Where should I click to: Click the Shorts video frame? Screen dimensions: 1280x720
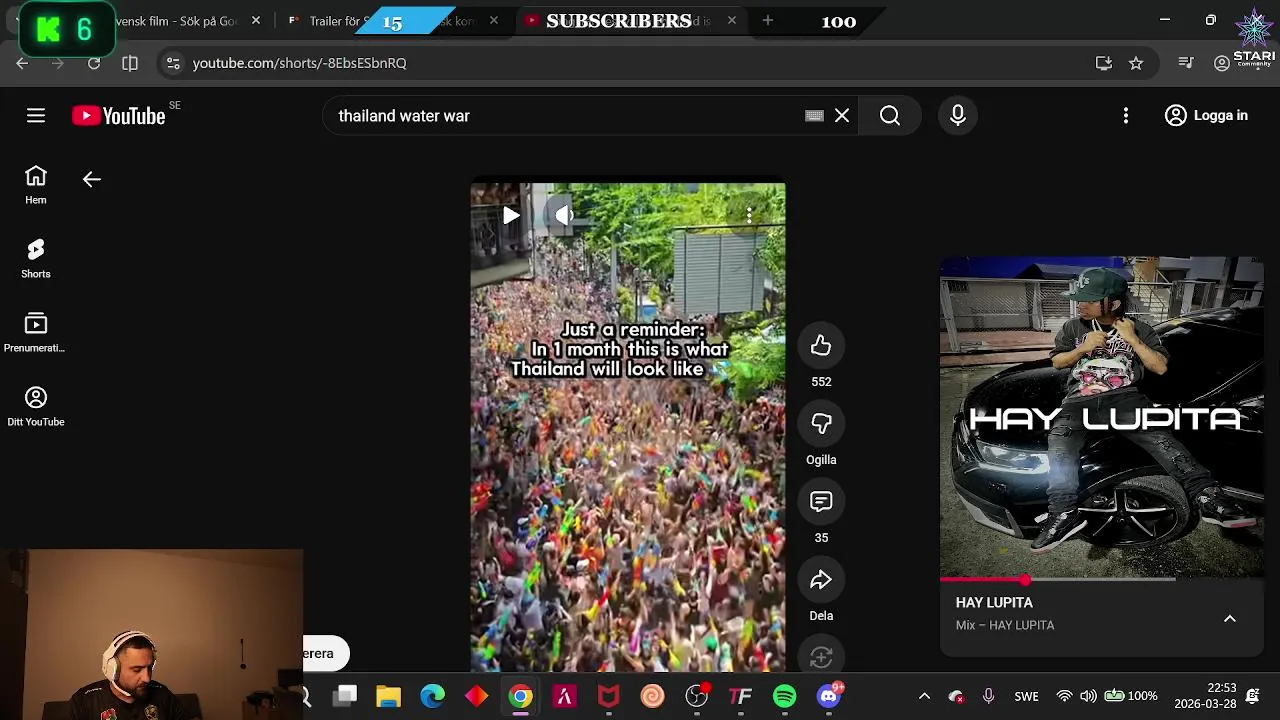point(628,427)
